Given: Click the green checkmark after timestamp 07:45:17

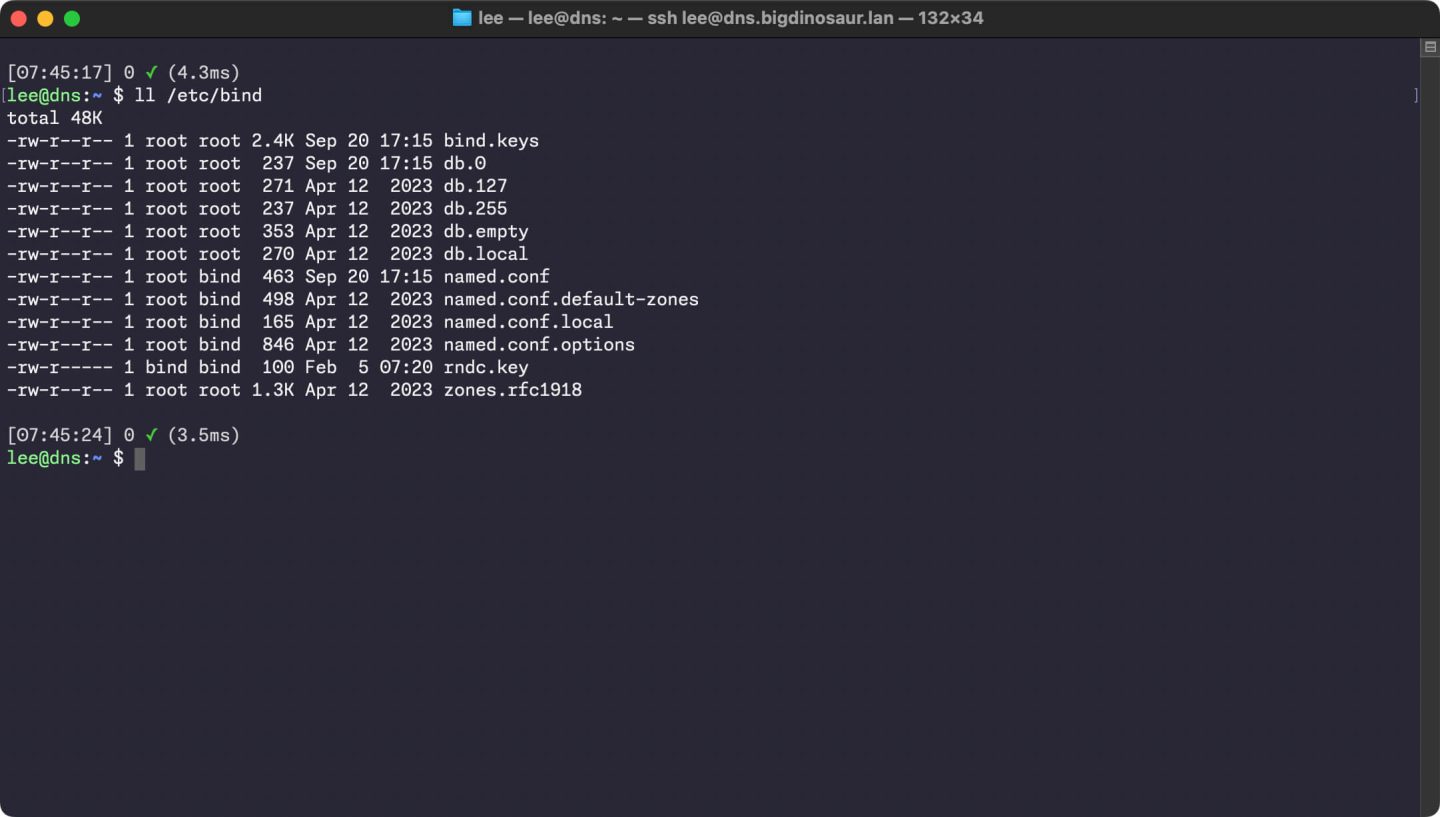Looking at the screenshot, I should (x=150, y=72).
